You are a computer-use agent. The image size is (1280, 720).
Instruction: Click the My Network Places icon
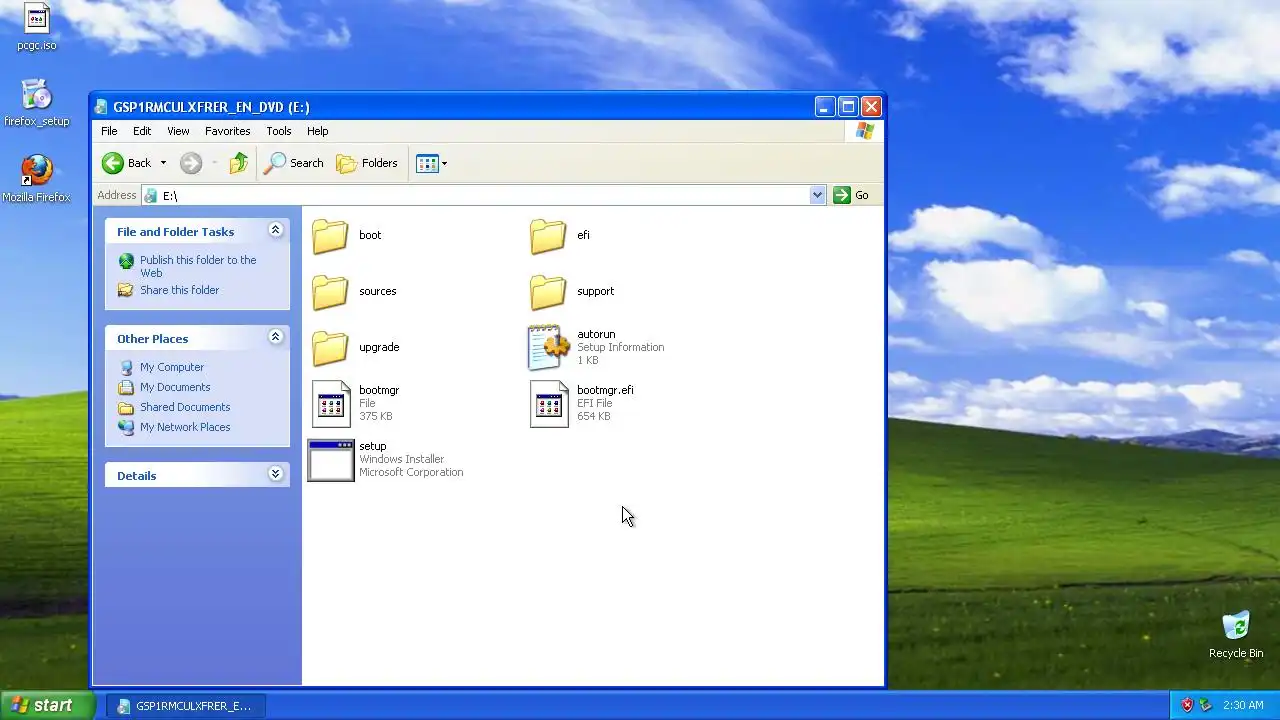[x=126, y=427]
